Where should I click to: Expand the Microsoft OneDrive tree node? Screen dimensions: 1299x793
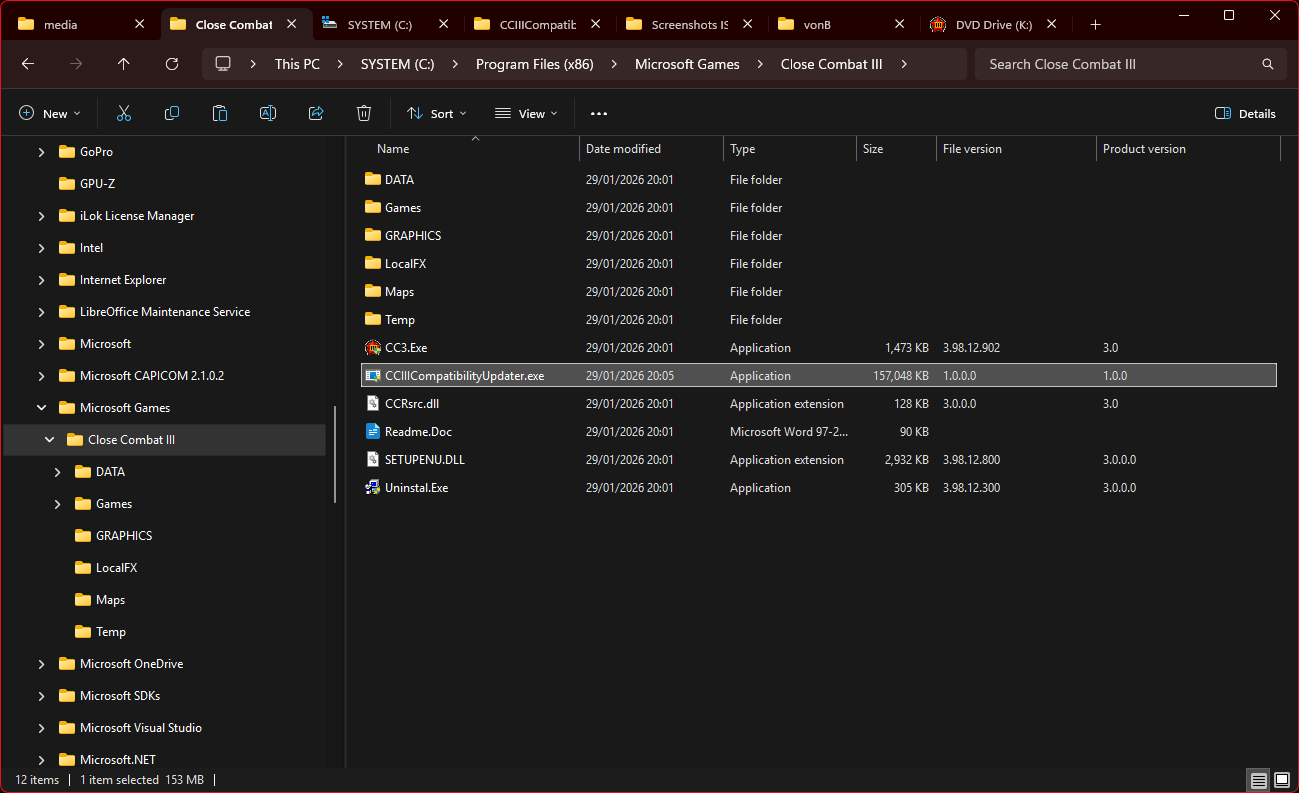(41, 664)
